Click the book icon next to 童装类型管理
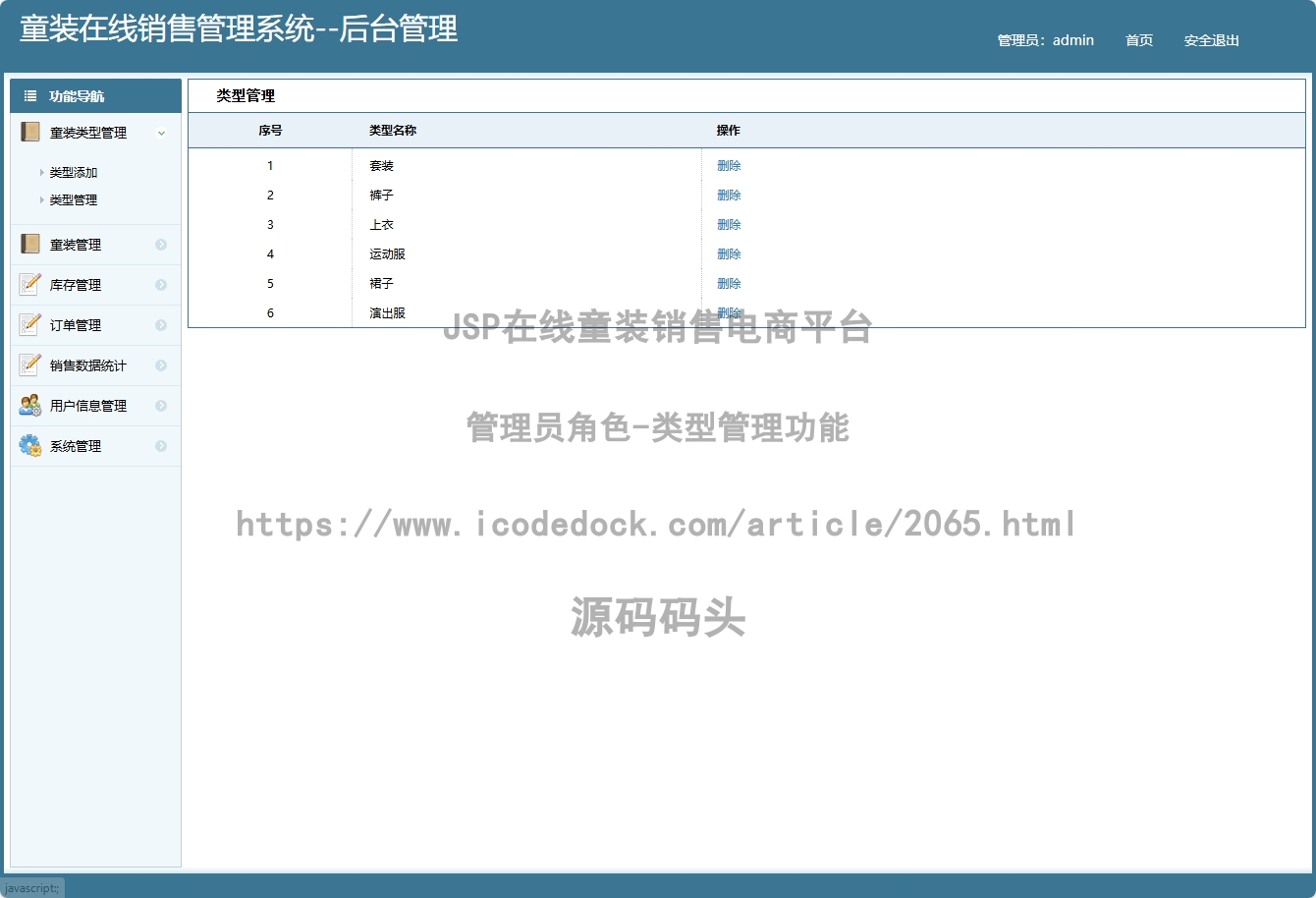 (x=30, y=132)
